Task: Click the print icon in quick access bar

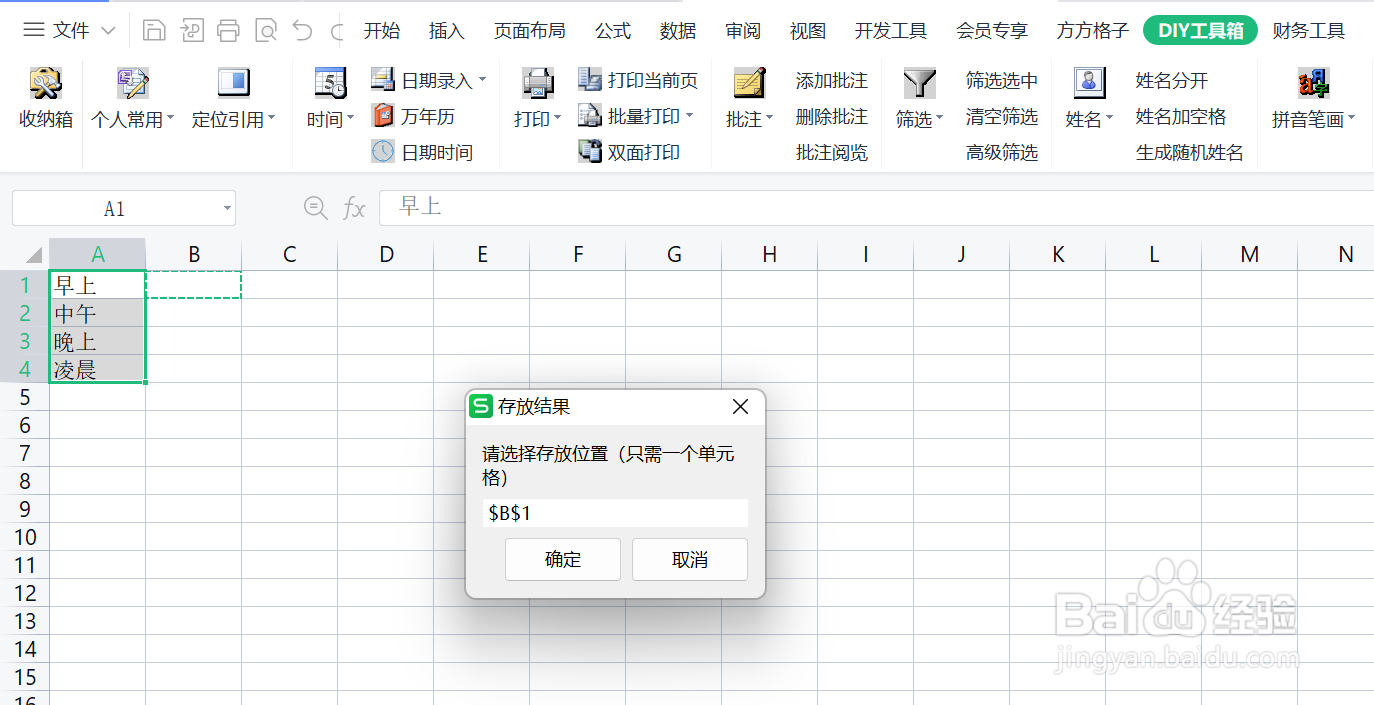Action: [x=228, y=31]
